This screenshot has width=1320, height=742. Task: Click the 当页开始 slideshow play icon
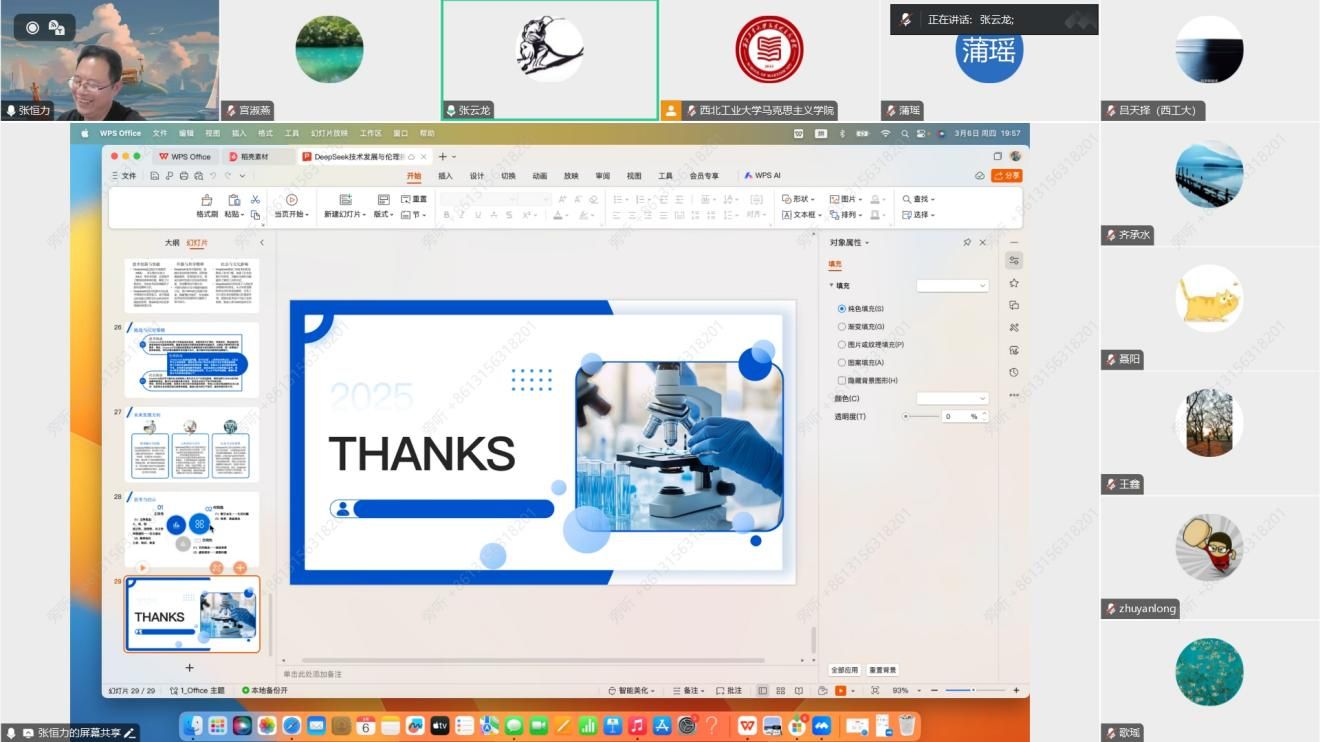pos(292,200)
